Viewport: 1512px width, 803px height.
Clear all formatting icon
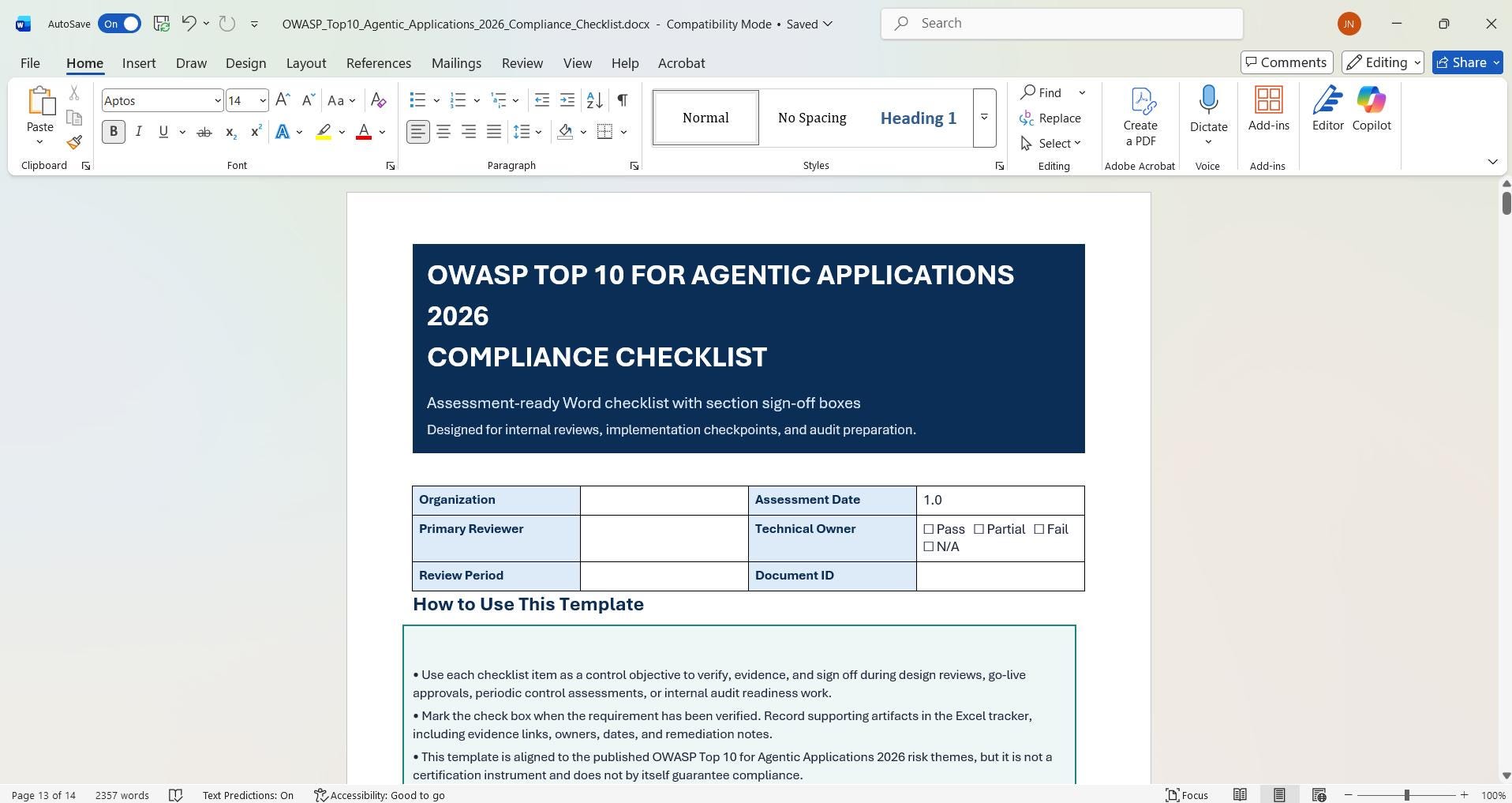379,100
